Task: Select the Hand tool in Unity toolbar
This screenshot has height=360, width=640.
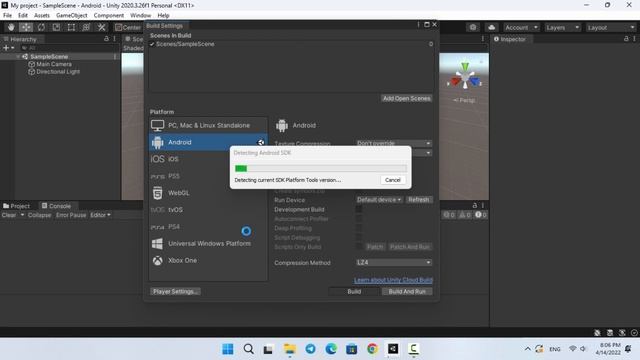Action: coord(11,27)
